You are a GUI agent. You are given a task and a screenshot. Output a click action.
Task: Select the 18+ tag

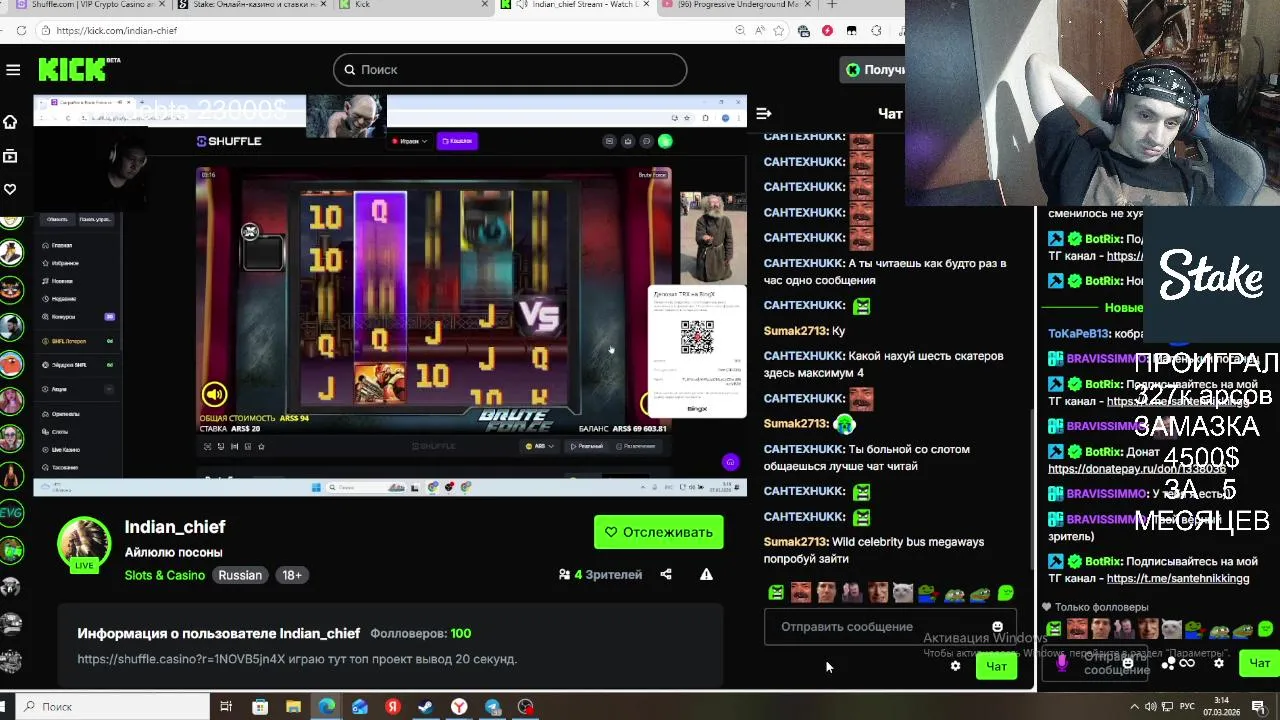(292, 575)
